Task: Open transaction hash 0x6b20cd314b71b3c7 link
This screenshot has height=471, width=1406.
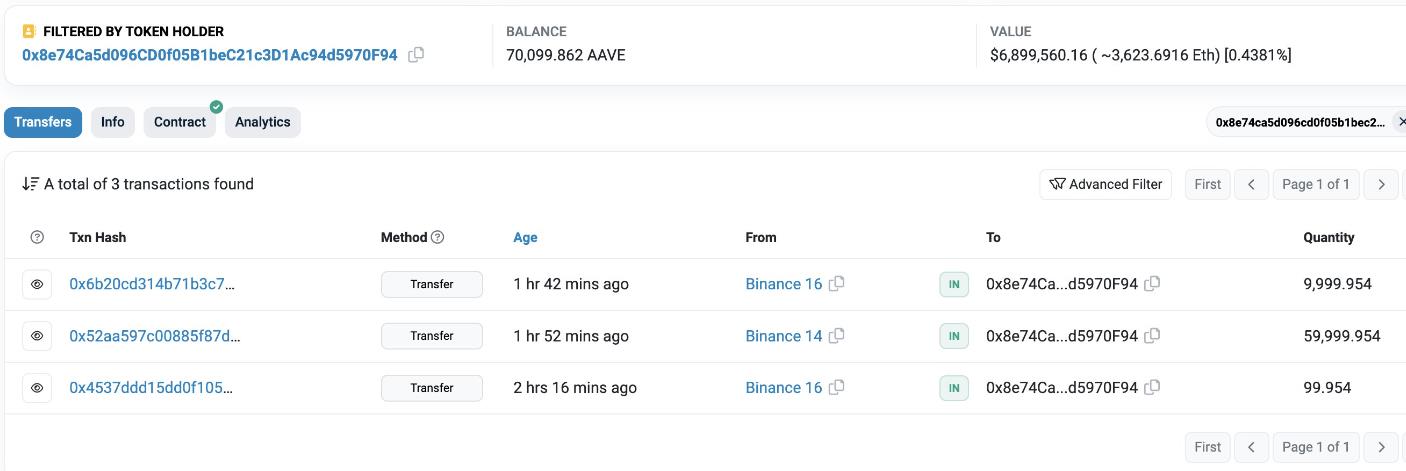Action: (152, 284)
